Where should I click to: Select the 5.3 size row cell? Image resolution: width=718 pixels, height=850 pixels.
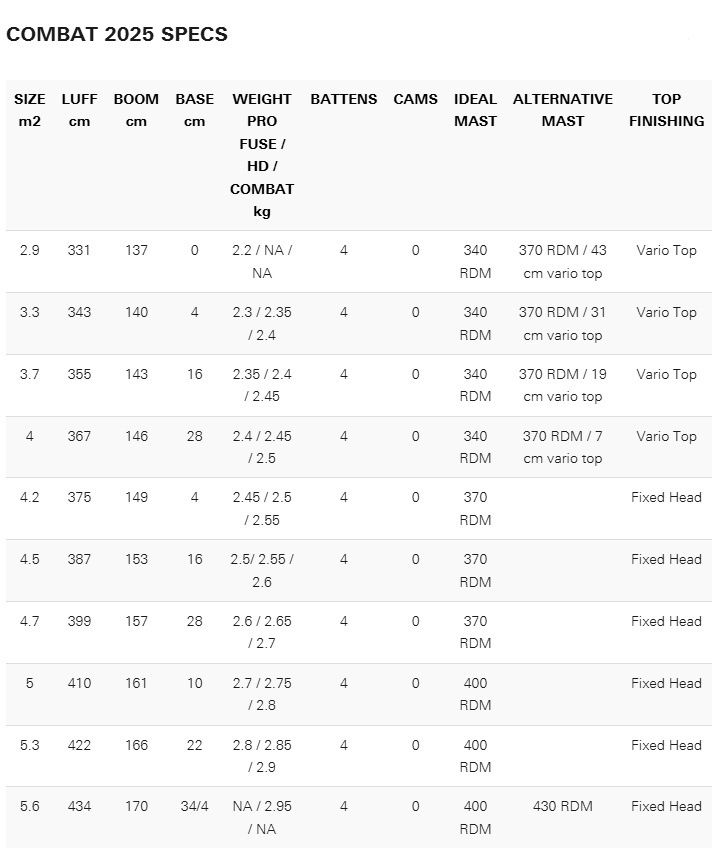[30, 745]
